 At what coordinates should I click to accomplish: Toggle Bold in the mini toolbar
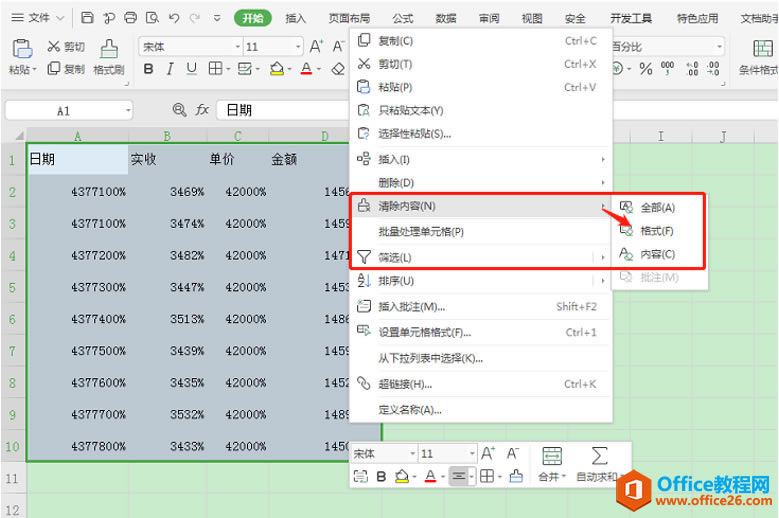[381, 477]
